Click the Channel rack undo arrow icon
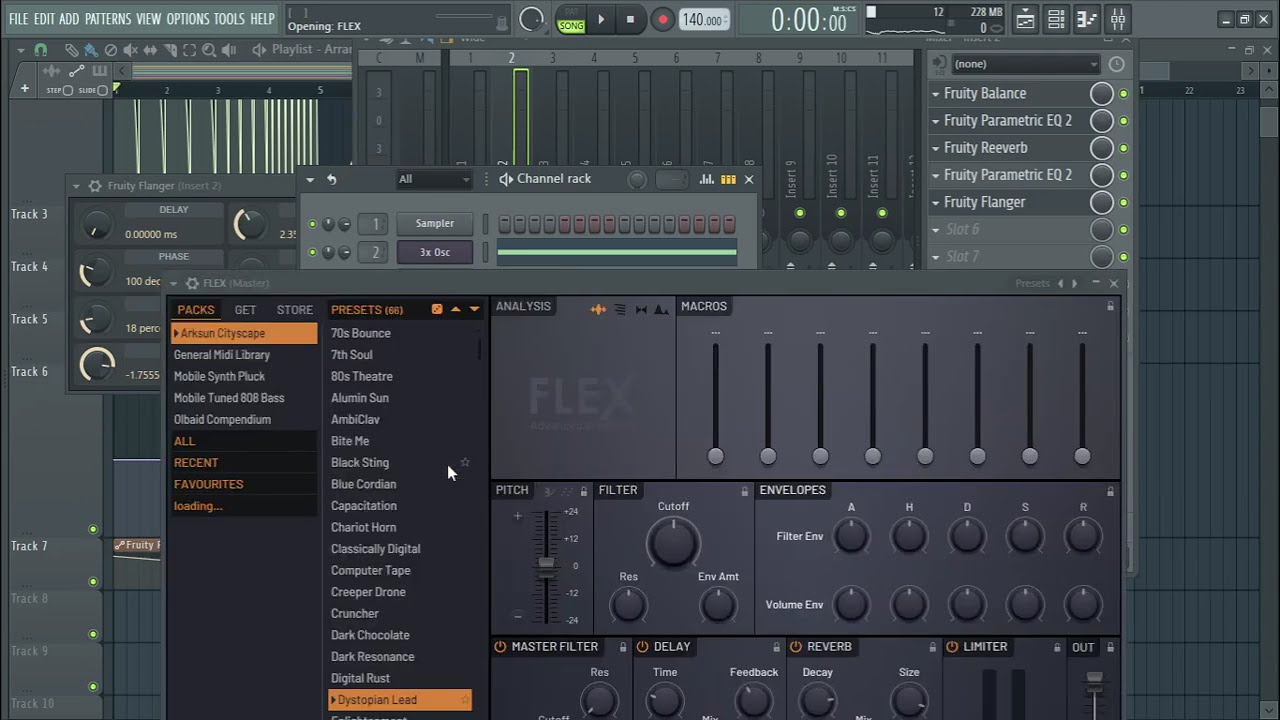Image resolution: width=1280 pixels, height=720 pixels. pos(331,179)
